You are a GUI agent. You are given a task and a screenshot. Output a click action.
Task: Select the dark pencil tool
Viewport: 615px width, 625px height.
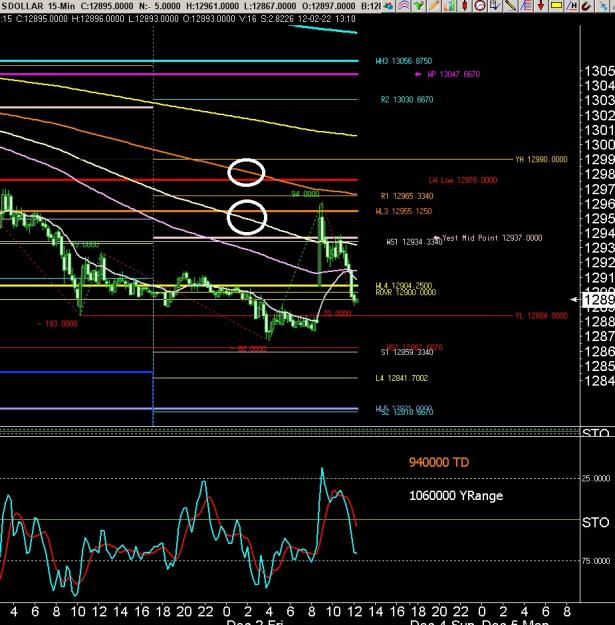tap(511, 6)
